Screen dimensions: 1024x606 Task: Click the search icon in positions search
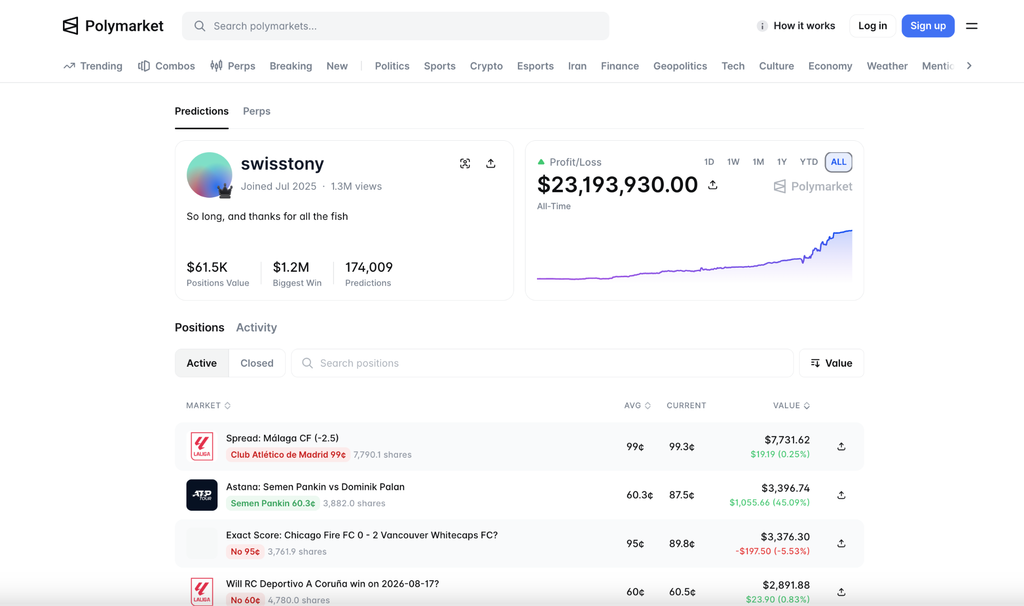pyautogui.click(x=307, y=363)
